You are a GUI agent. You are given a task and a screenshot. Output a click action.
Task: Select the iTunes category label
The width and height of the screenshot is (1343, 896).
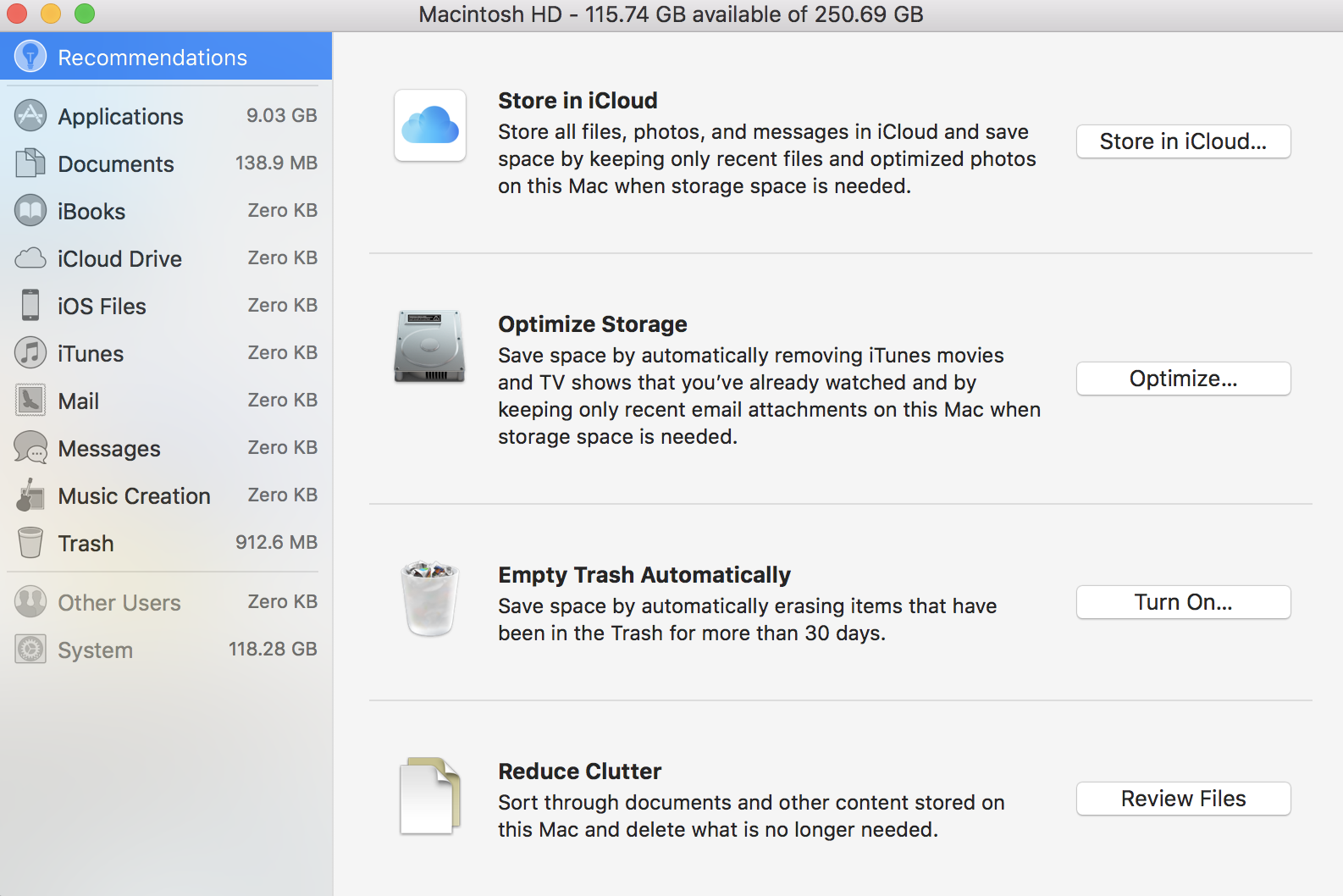pos(91,354)
